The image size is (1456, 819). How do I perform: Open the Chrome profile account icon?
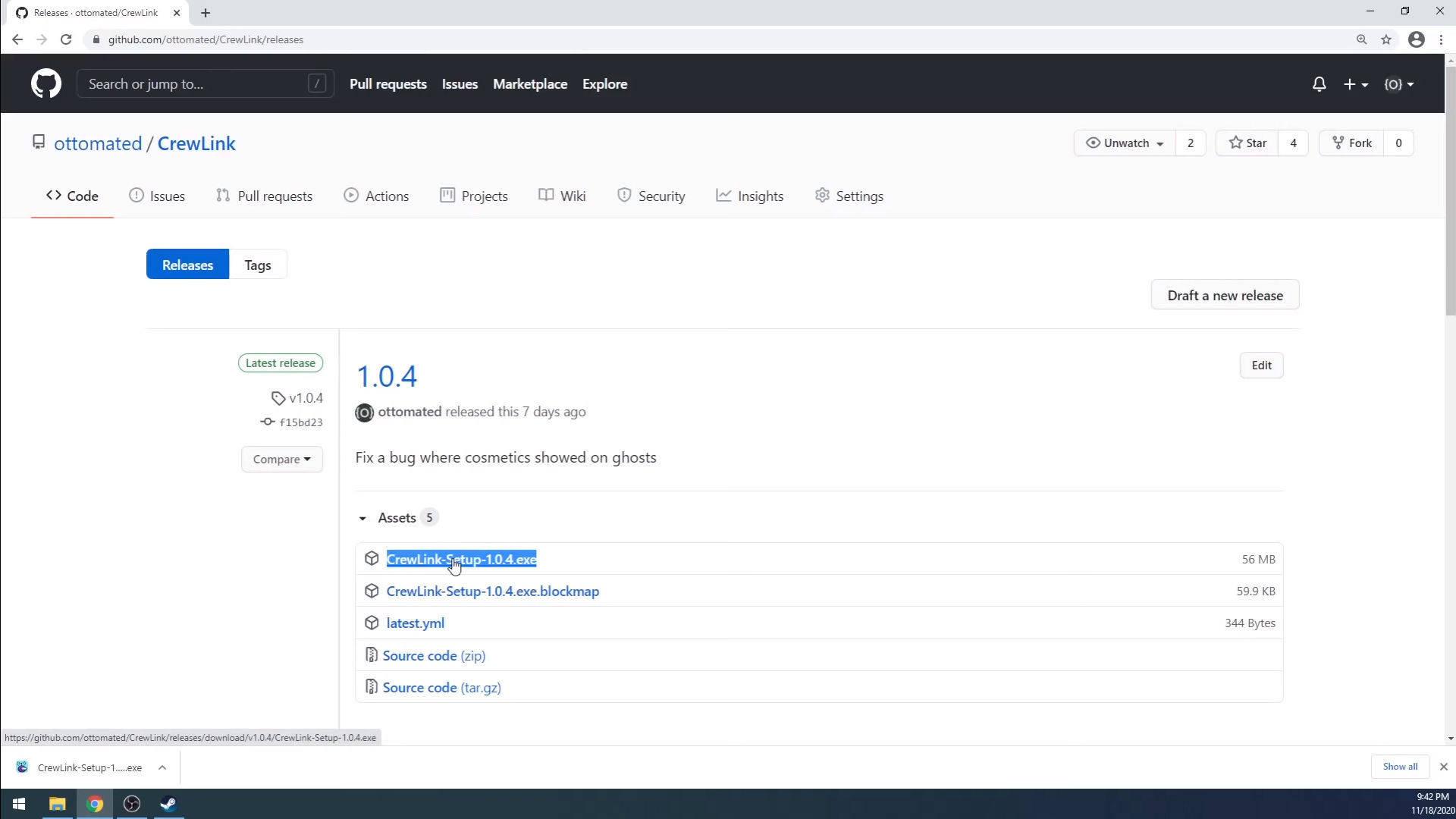(x=1416, y=39)
